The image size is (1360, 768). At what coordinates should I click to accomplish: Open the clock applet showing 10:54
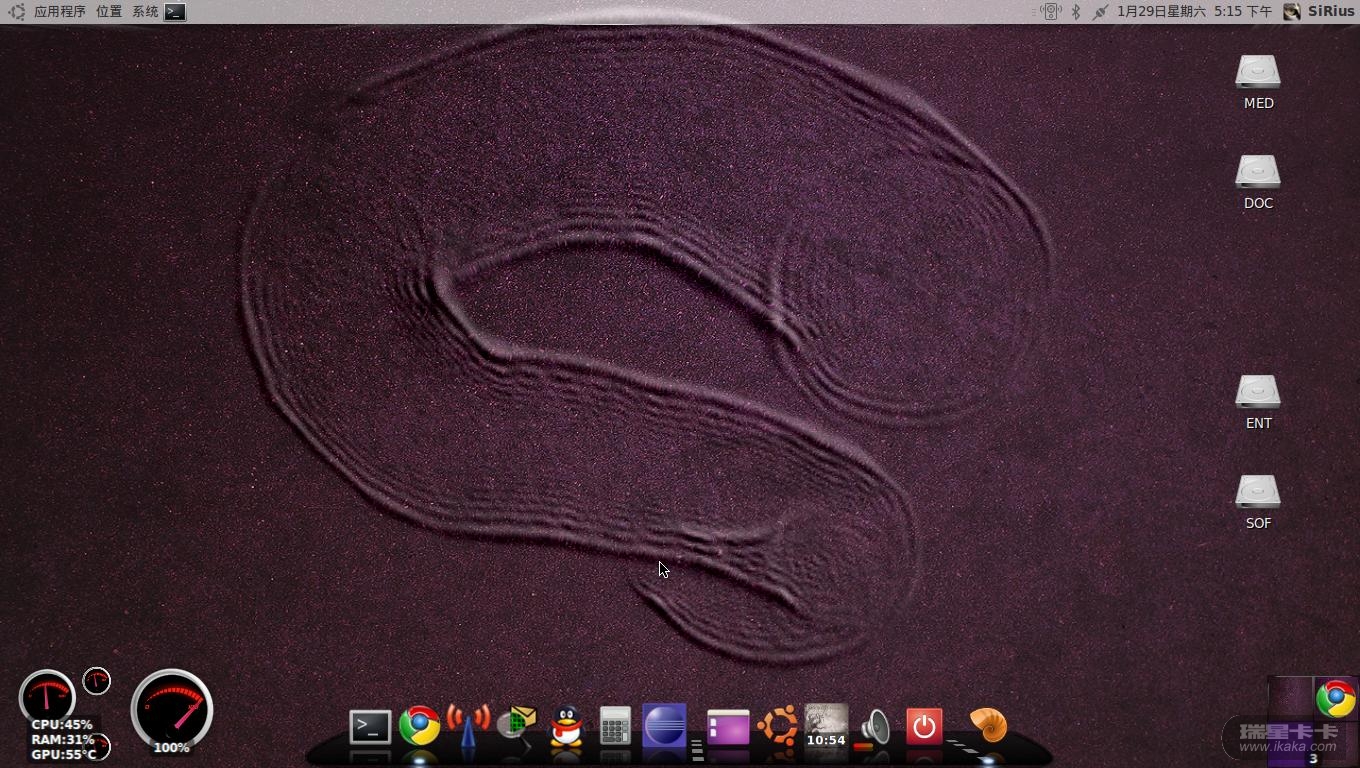(826, 726)
